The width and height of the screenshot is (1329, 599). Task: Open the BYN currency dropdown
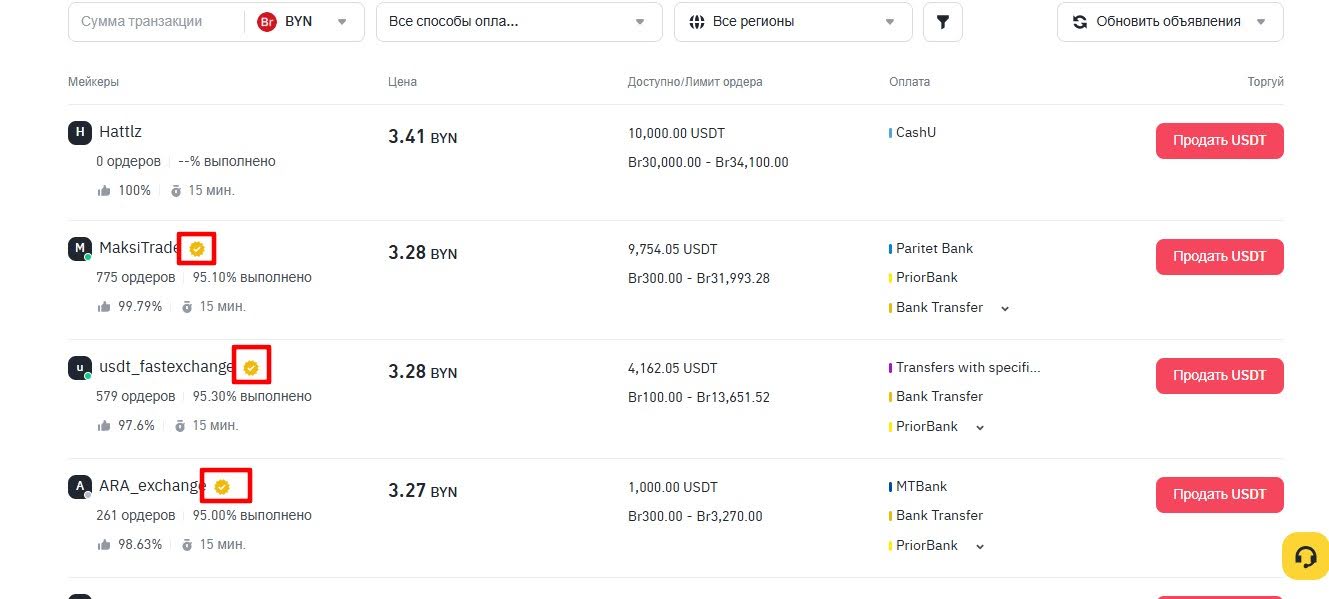[x=304, y=22]
